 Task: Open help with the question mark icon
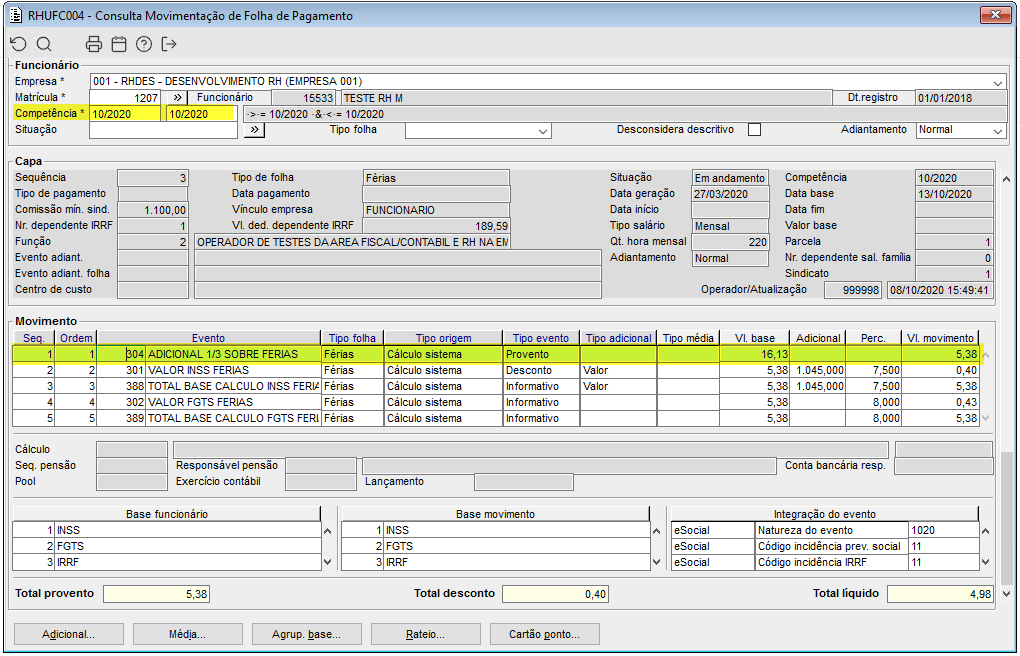(144, 44)
